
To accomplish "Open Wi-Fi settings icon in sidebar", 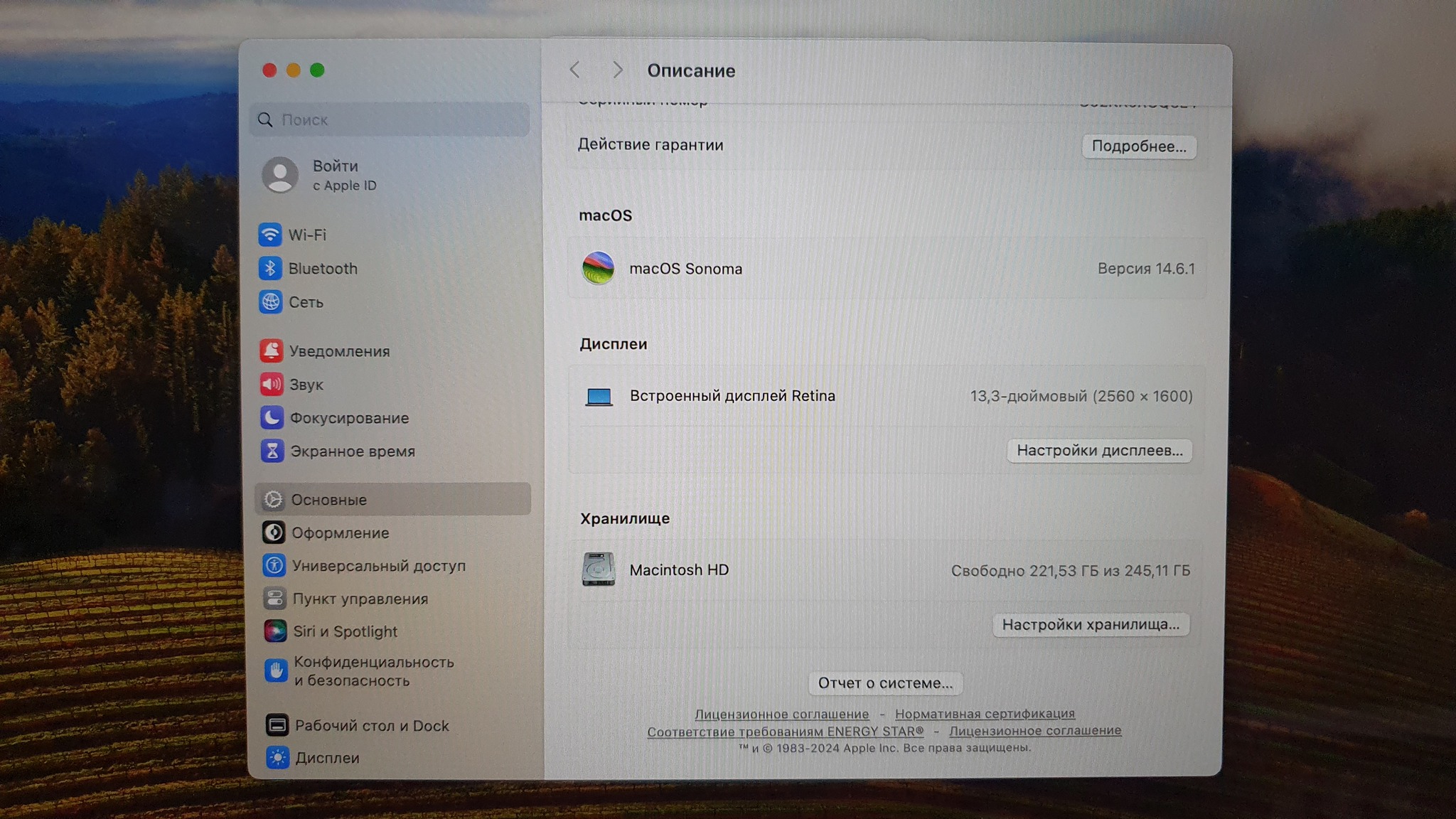I will (270, 235).
